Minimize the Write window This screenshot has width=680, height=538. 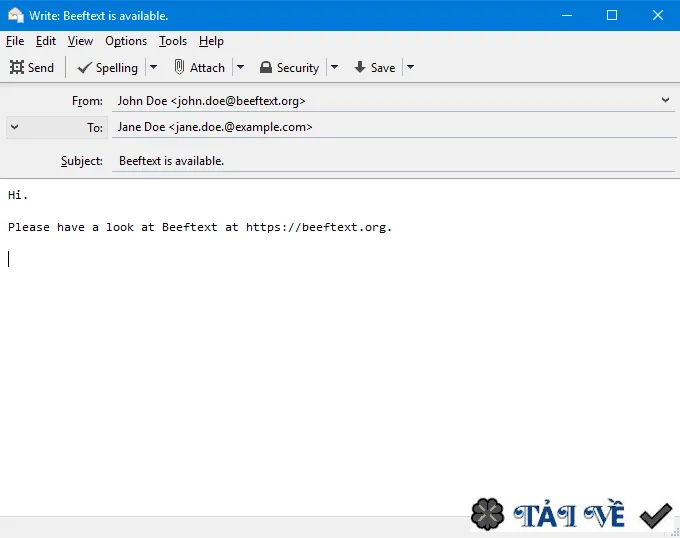pos(567,15)
